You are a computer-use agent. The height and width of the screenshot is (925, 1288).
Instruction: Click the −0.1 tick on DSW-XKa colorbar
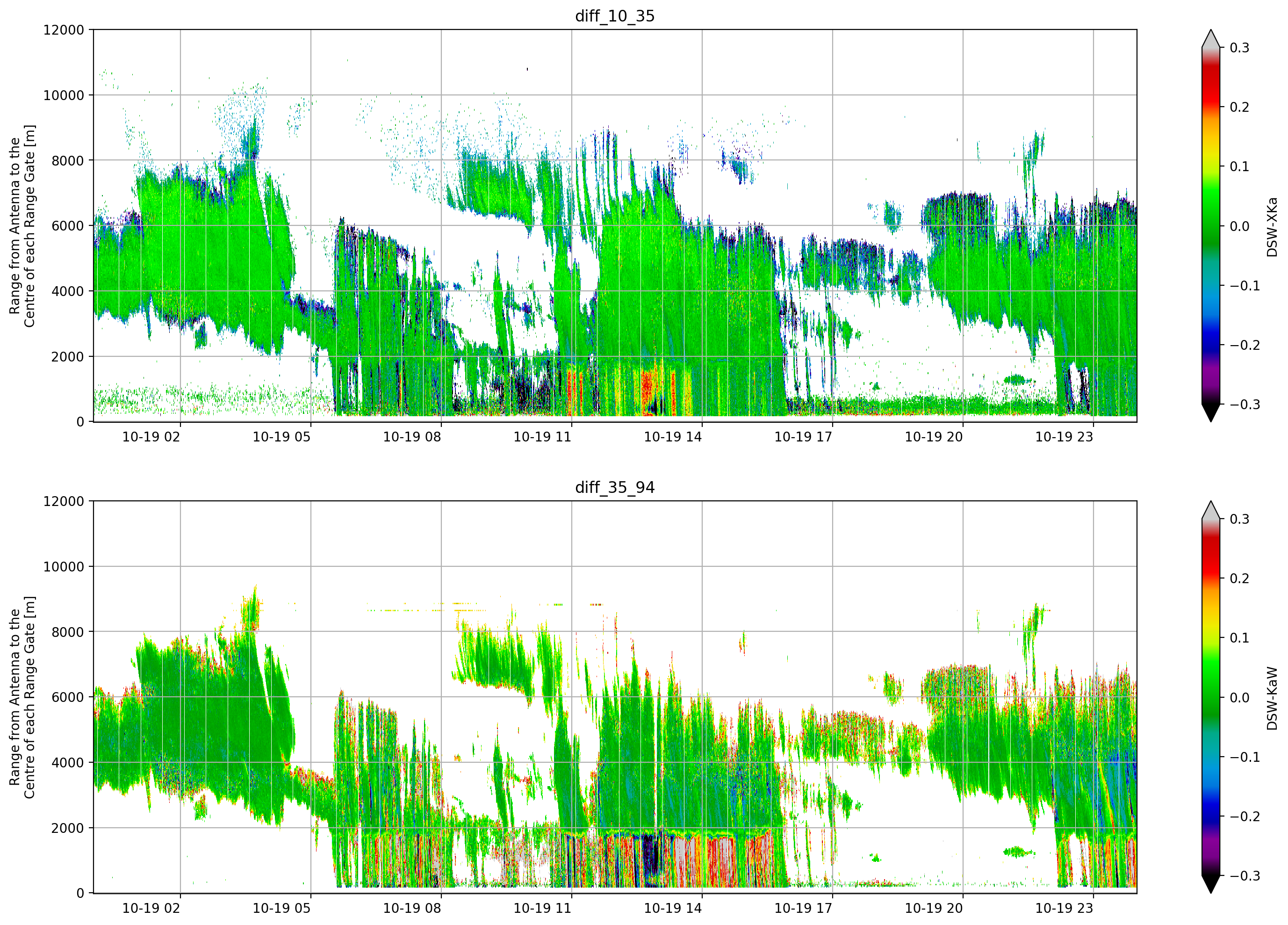[x=1245, y=285]
